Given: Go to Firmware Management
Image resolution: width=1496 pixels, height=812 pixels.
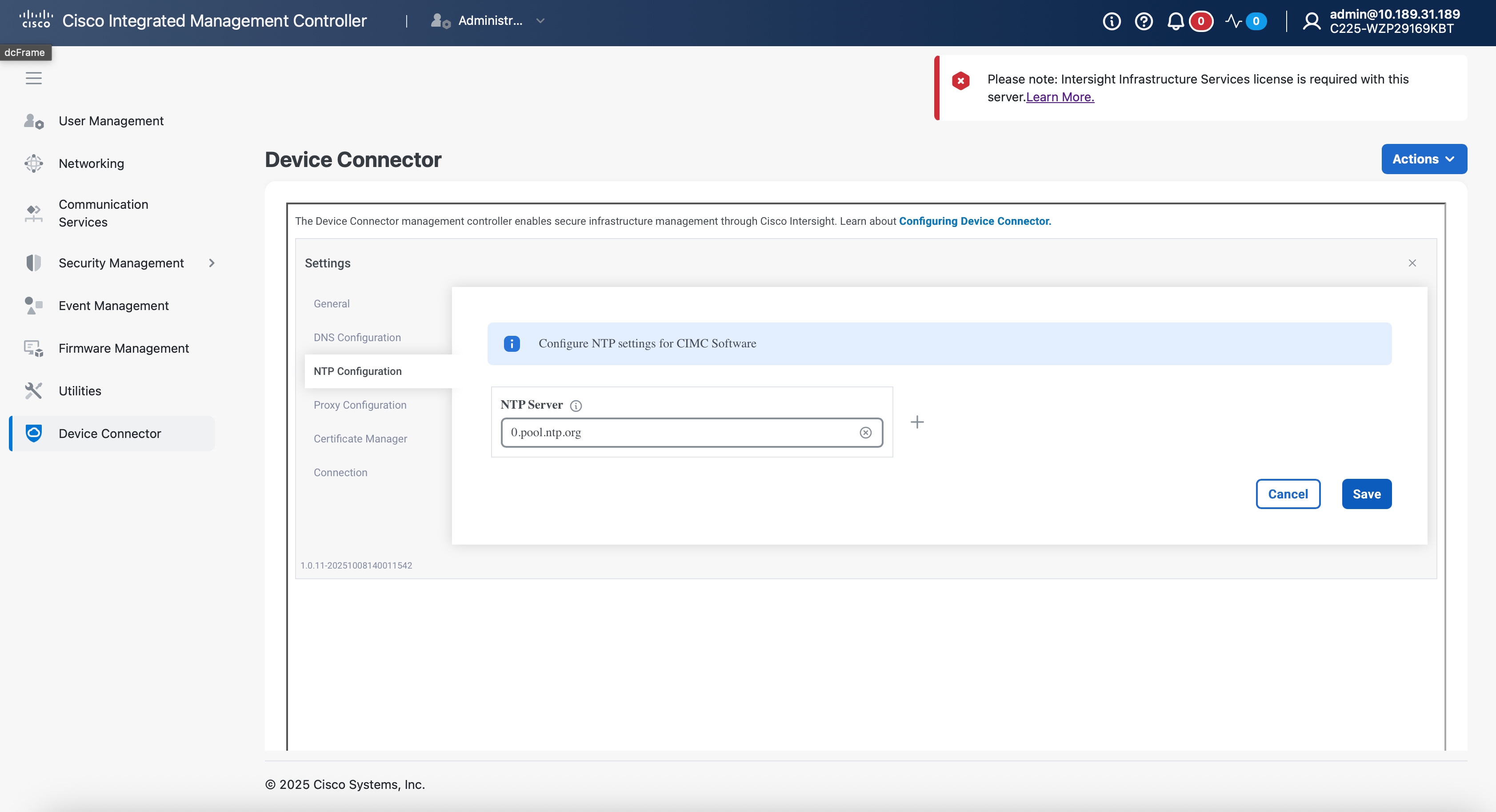Looking at the screenshot, I should [124, 348].
